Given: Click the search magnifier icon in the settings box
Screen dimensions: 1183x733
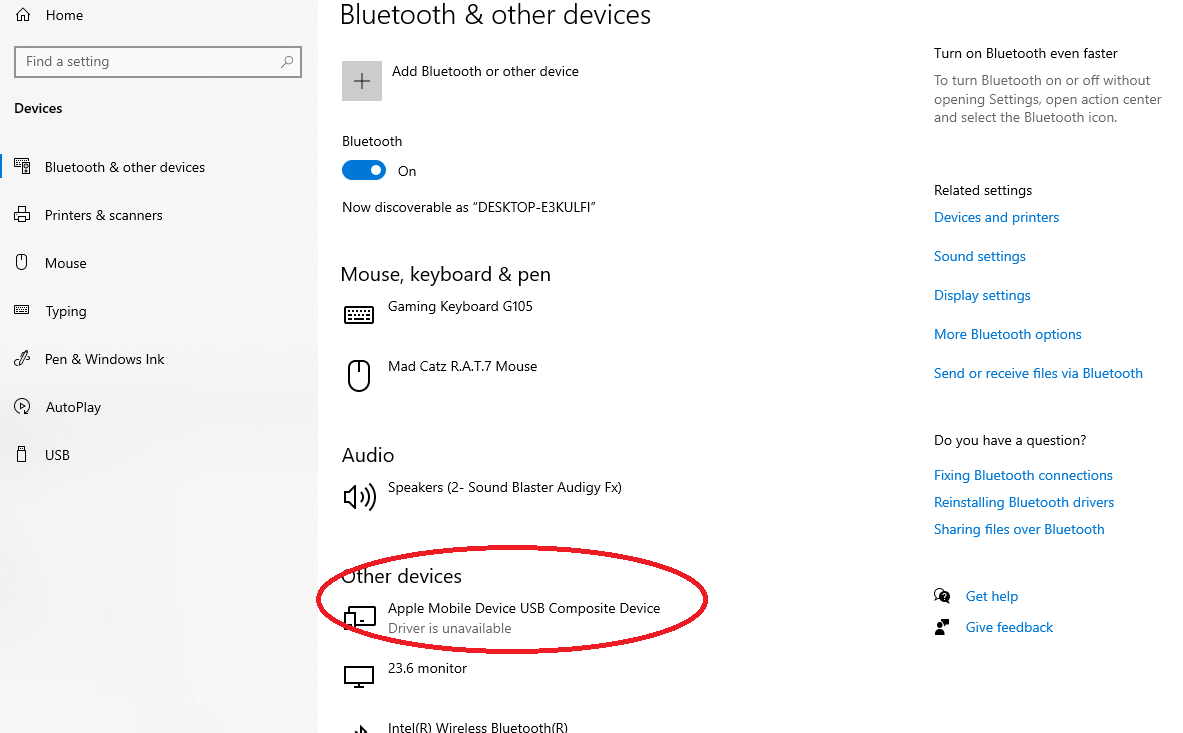Looking at the screenshot, I should click(x=287, y=62).
